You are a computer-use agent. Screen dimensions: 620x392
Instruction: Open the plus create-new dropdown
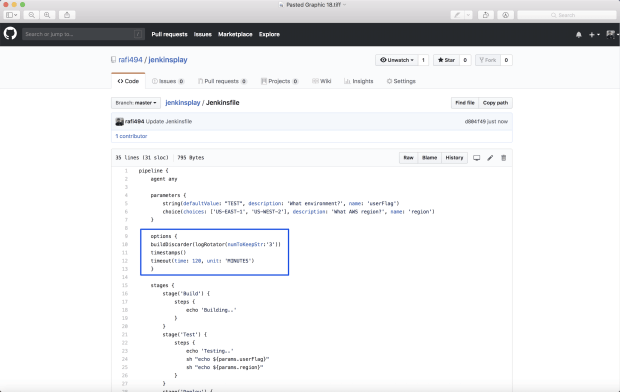tap(594, 35)
